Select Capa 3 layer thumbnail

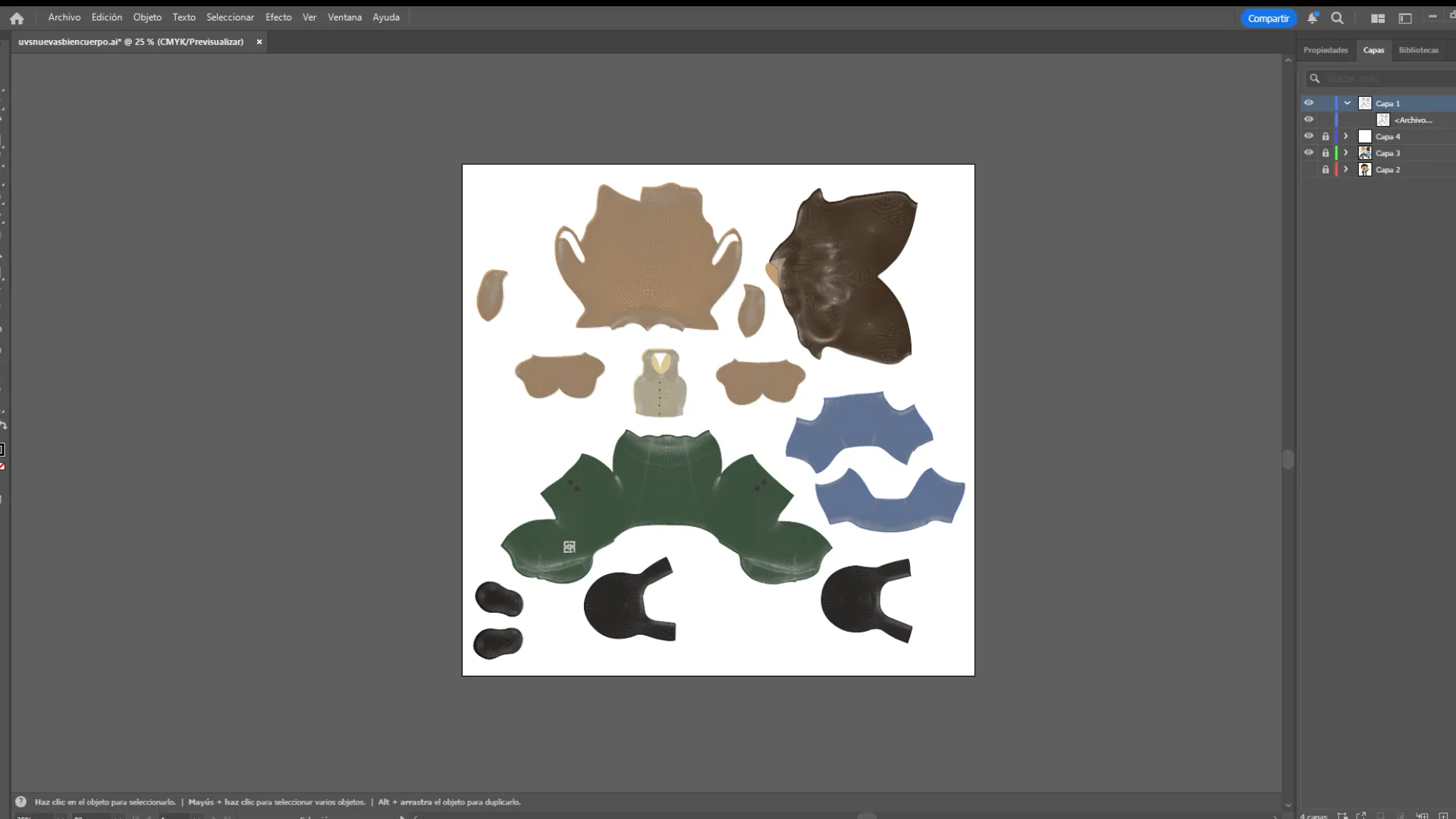click(1365, 153)
